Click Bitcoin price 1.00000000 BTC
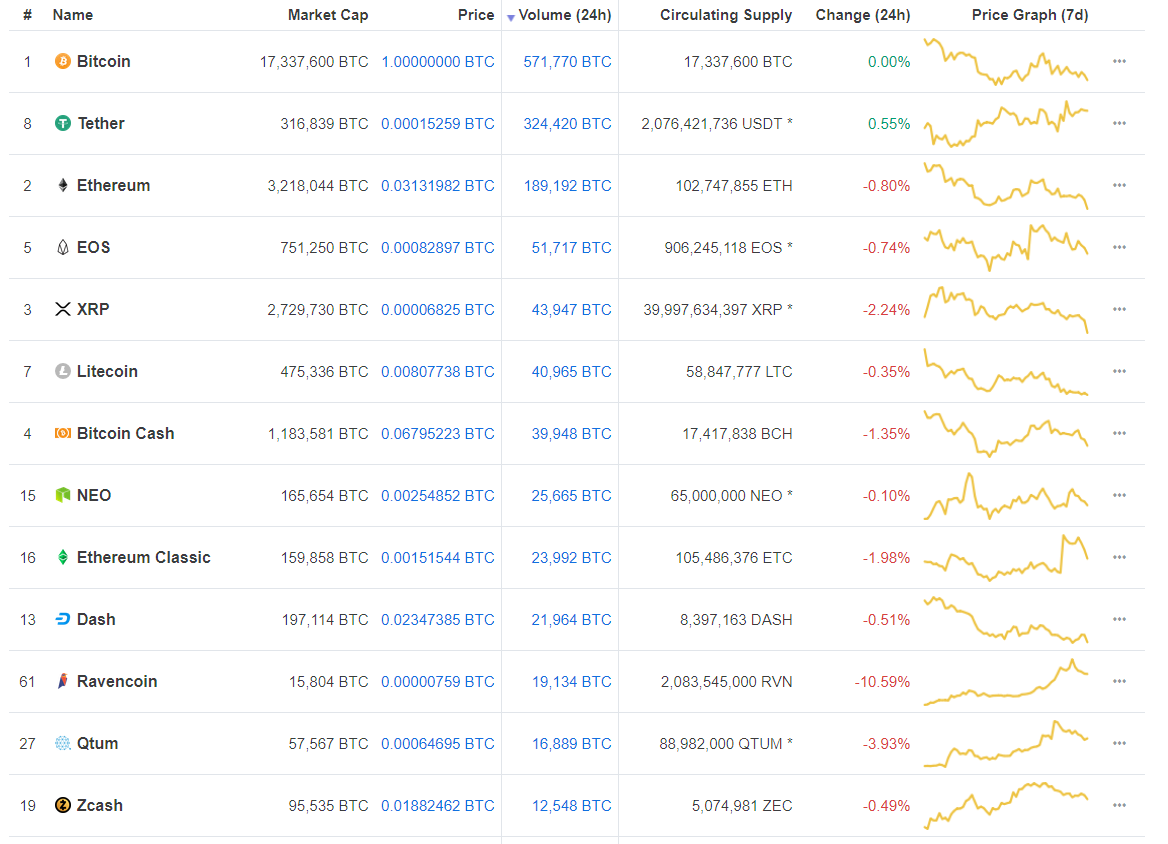Screen dimensions: 1168x844 pos(438,62)
